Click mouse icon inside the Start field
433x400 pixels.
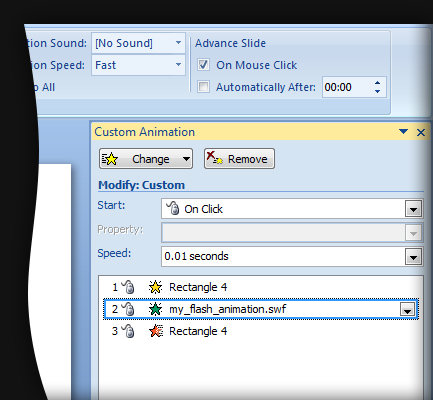click(173, 208)
